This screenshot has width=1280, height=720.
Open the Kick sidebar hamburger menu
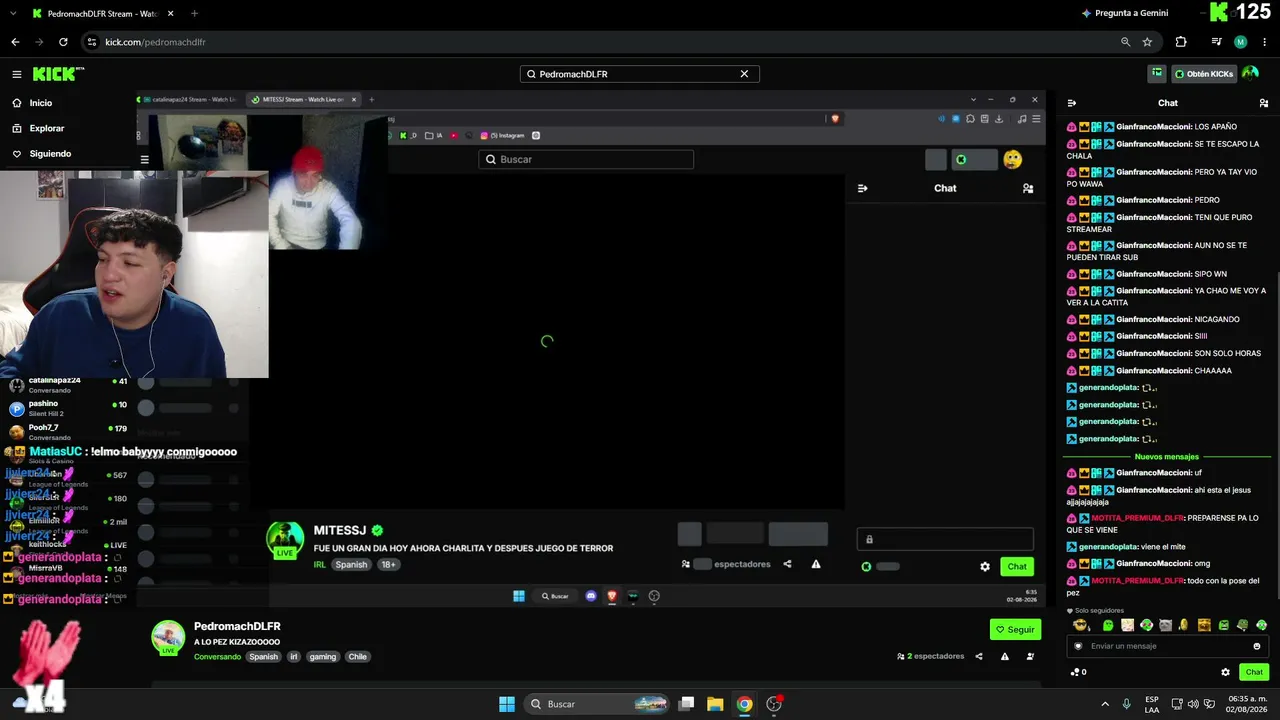pos(17,74)
